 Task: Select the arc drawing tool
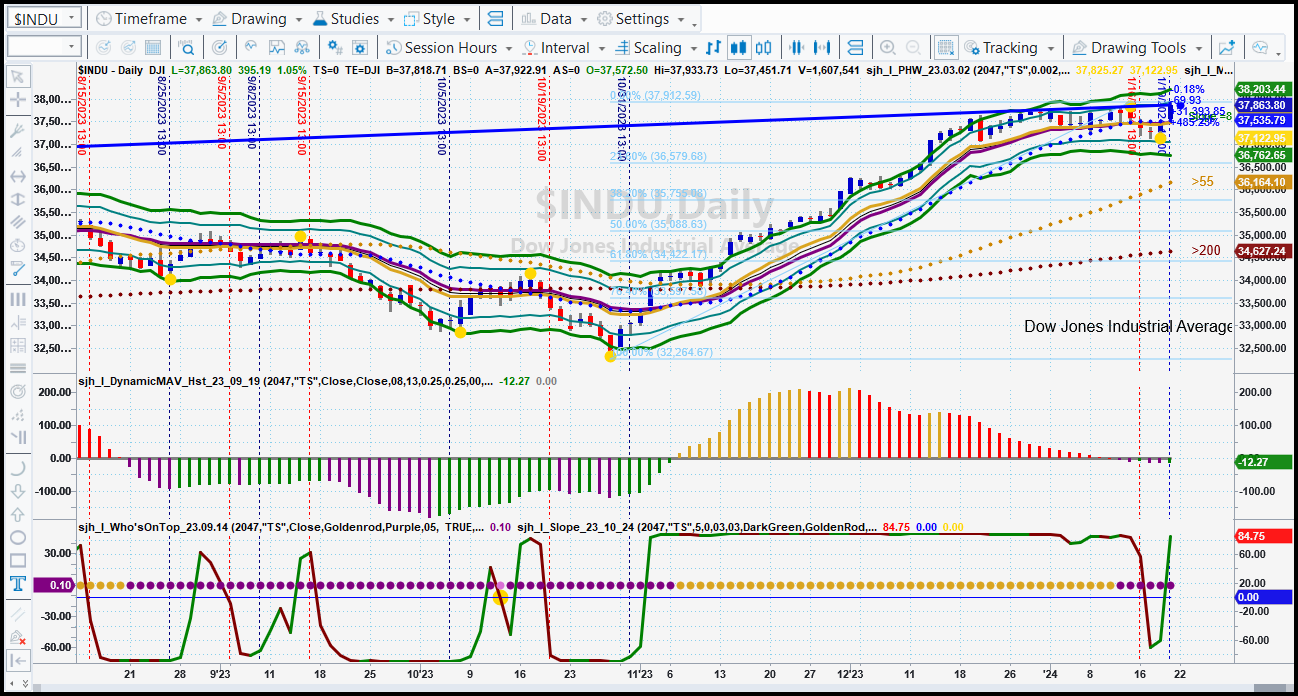17,468
